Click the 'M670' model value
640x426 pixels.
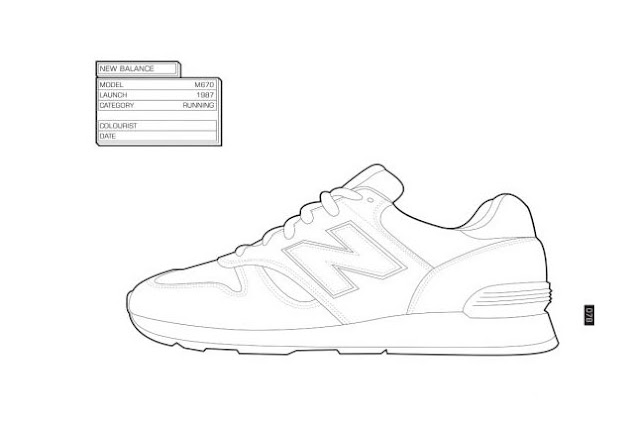pyautogui.click(x=204, y=85)
